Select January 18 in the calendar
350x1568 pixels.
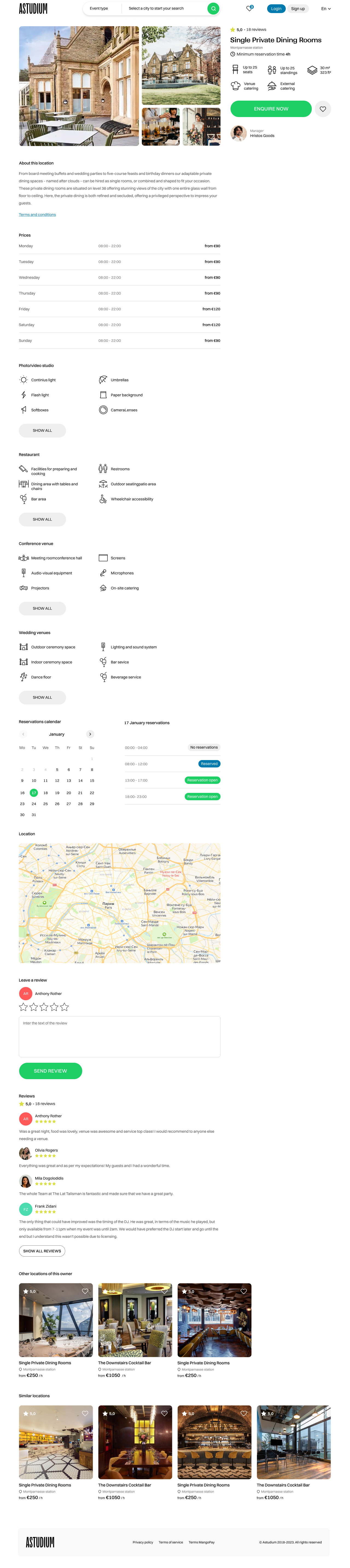46,793
